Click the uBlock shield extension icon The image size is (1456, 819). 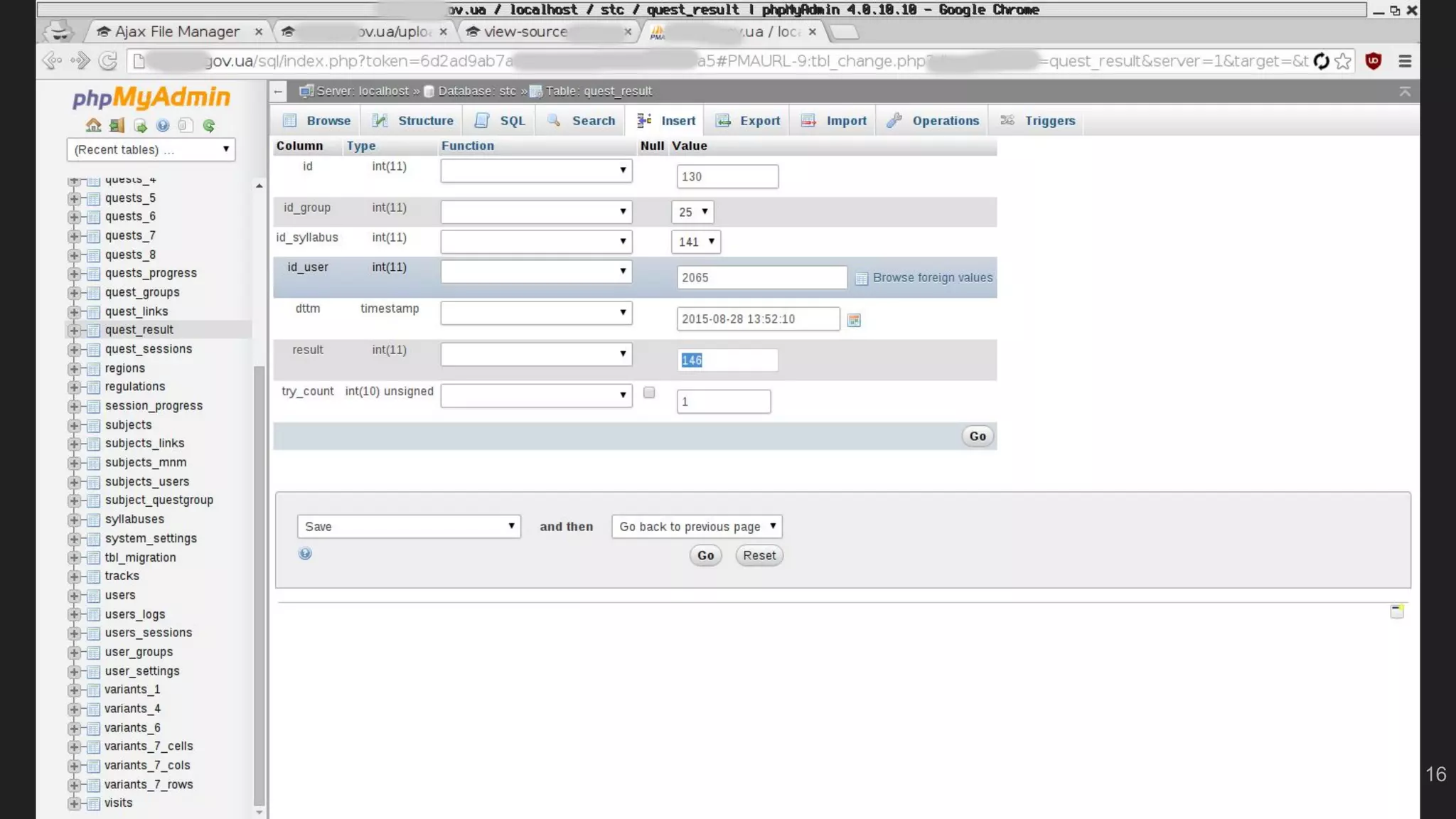coord(1373,61)
